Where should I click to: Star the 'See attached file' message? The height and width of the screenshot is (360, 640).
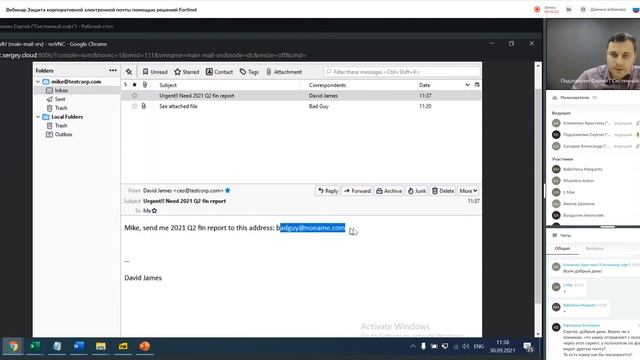134,106
